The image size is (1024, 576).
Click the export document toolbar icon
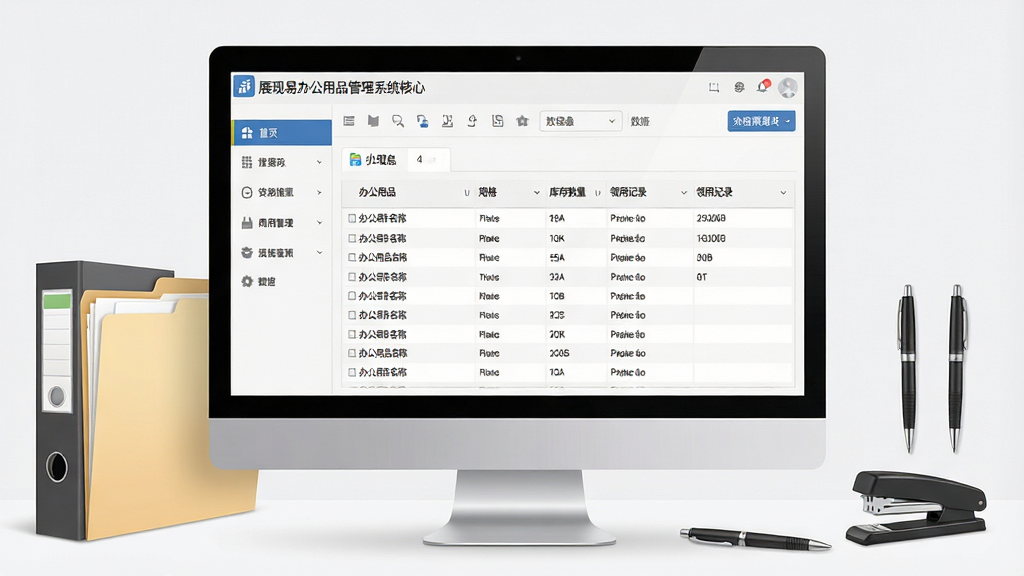click(447, 121)
